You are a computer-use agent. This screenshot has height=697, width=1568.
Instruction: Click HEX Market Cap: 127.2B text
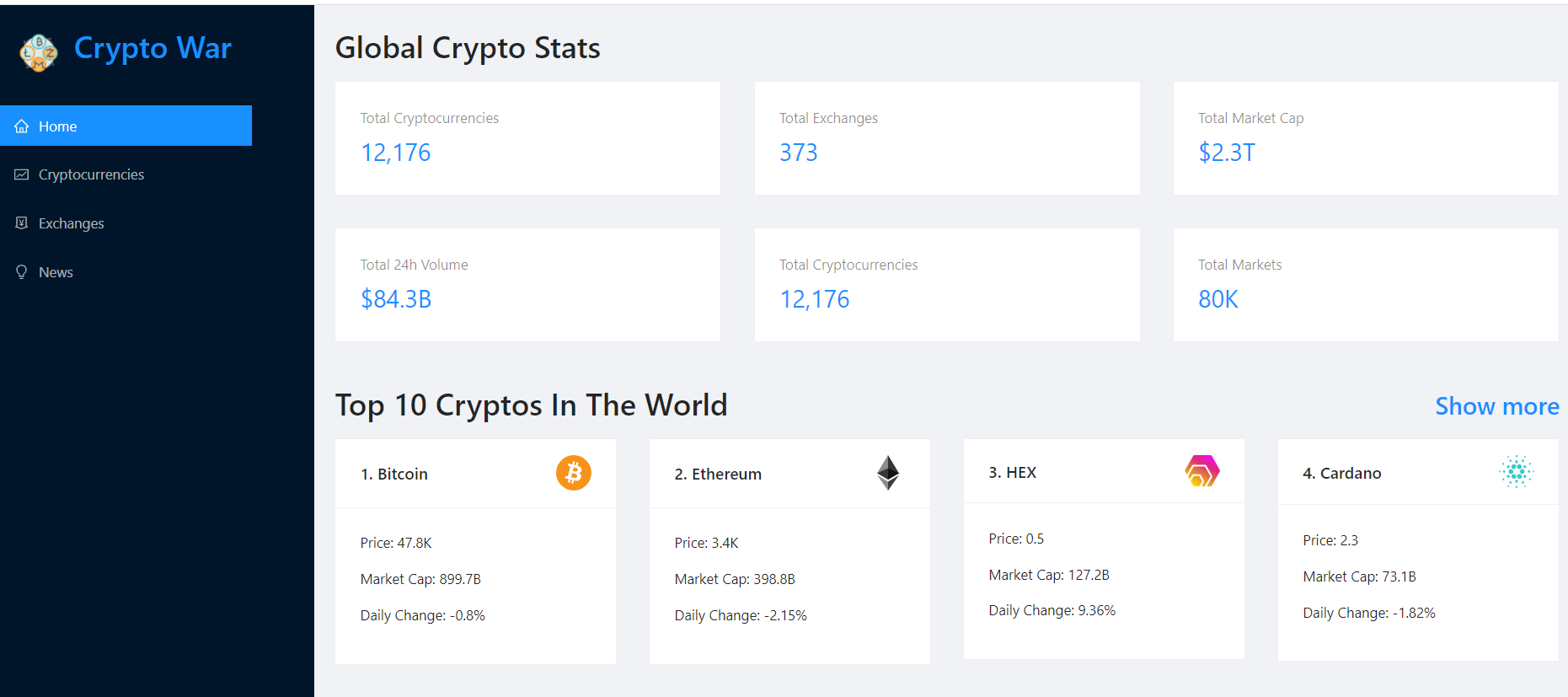tap(1049, 575)
